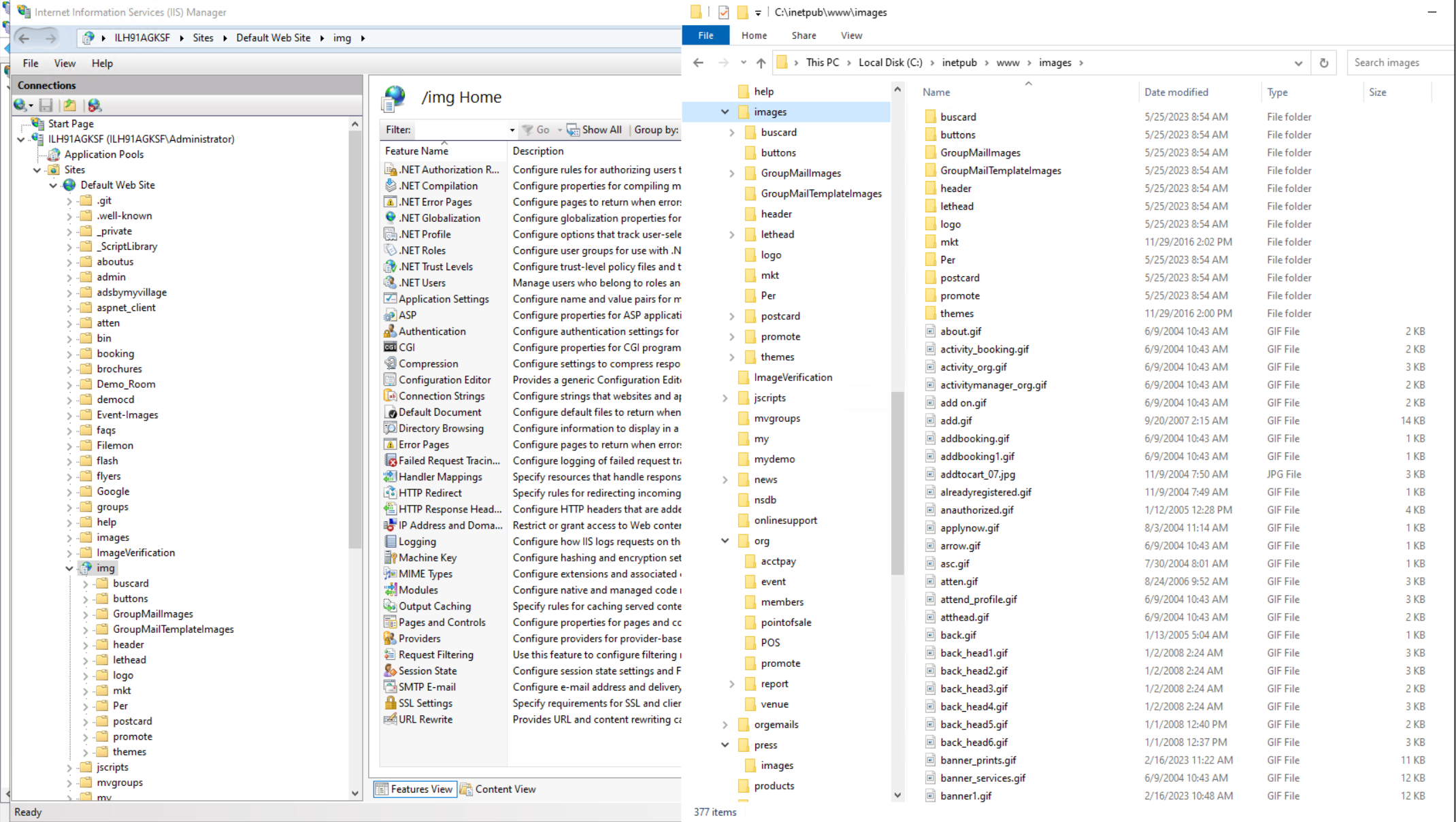
Task: Open the Handler Mappings feature icon
Action: [x=391, y=477]
